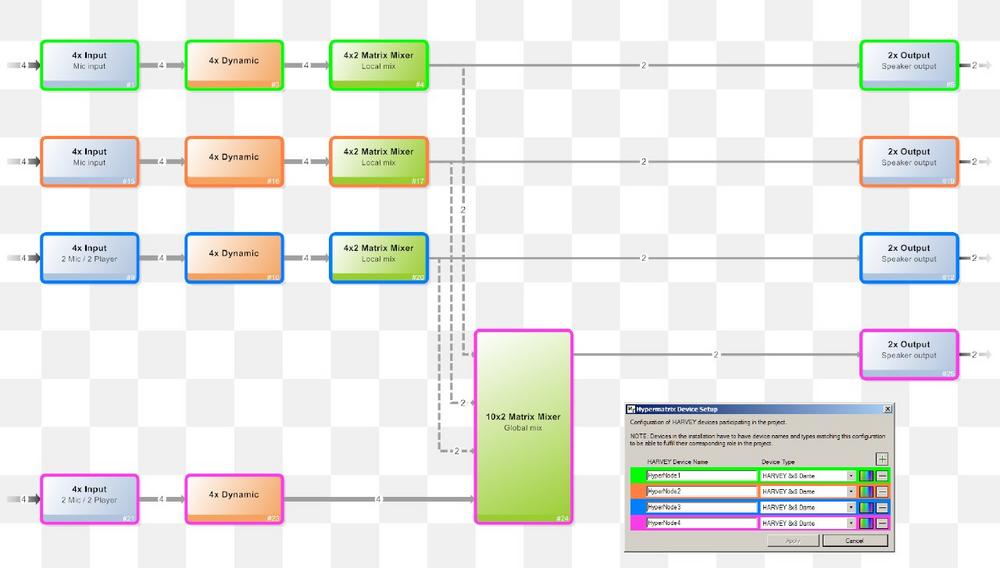
Task: Open color palette for HyperNode4
Action: point(866,523)
